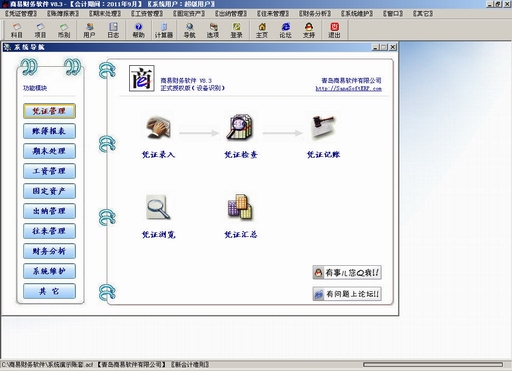Click the 凭证汇总 text label
The width and height of the screenshot is (512, 371).
pyautogui.click(x=241, y=235)
